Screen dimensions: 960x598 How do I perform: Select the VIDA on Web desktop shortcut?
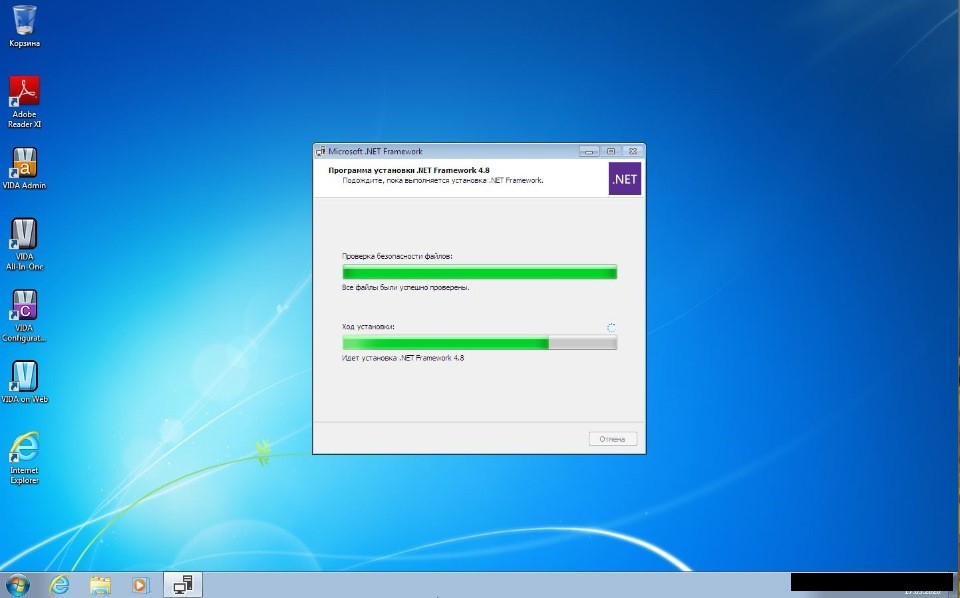tap(24, 383)
